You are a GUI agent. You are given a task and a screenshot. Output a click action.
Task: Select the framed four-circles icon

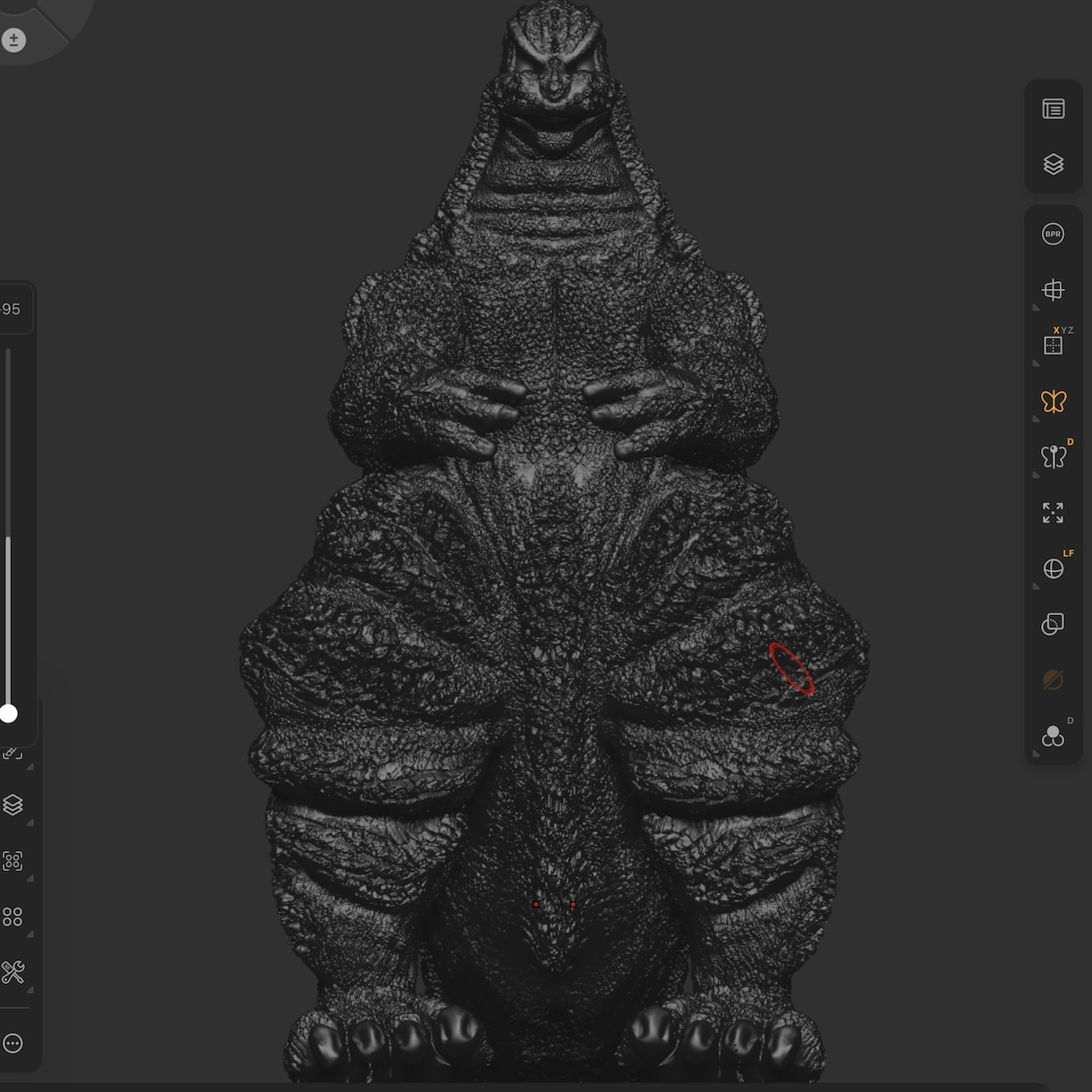pyautogui.click(x=13, y=861)
